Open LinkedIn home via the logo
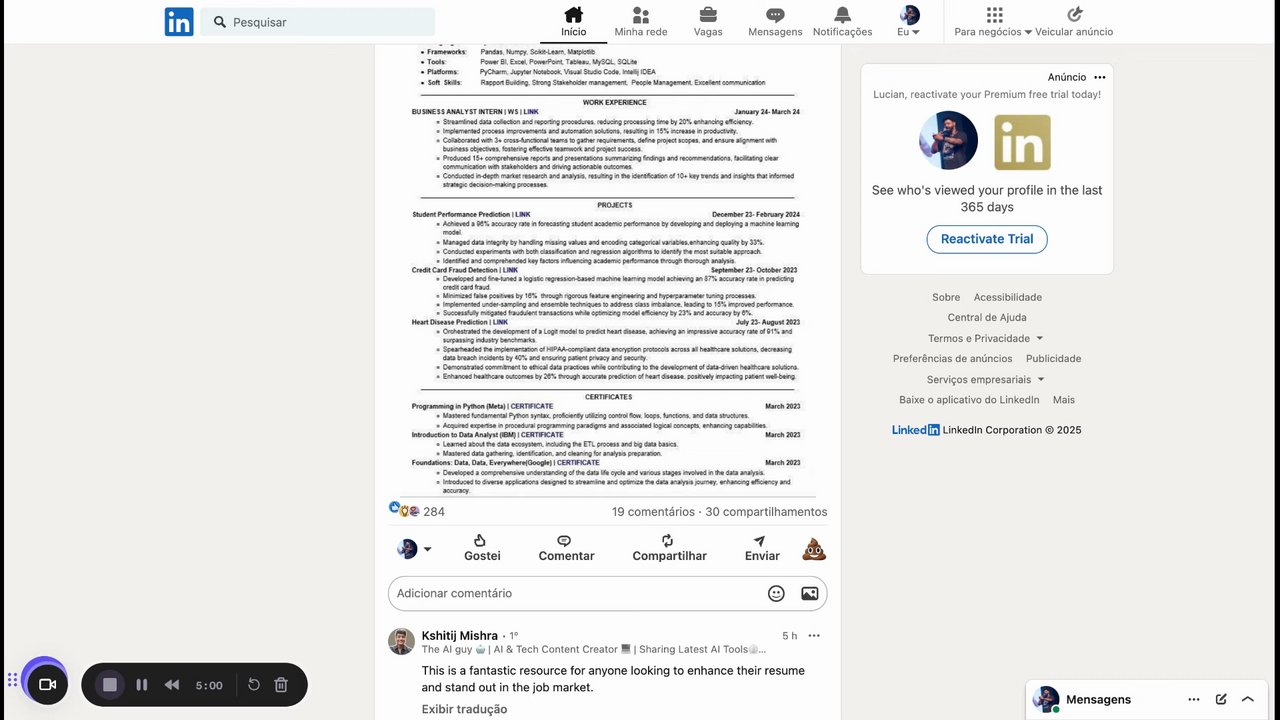Screen dimensions: 1280x720 click(x=179, y=21)
